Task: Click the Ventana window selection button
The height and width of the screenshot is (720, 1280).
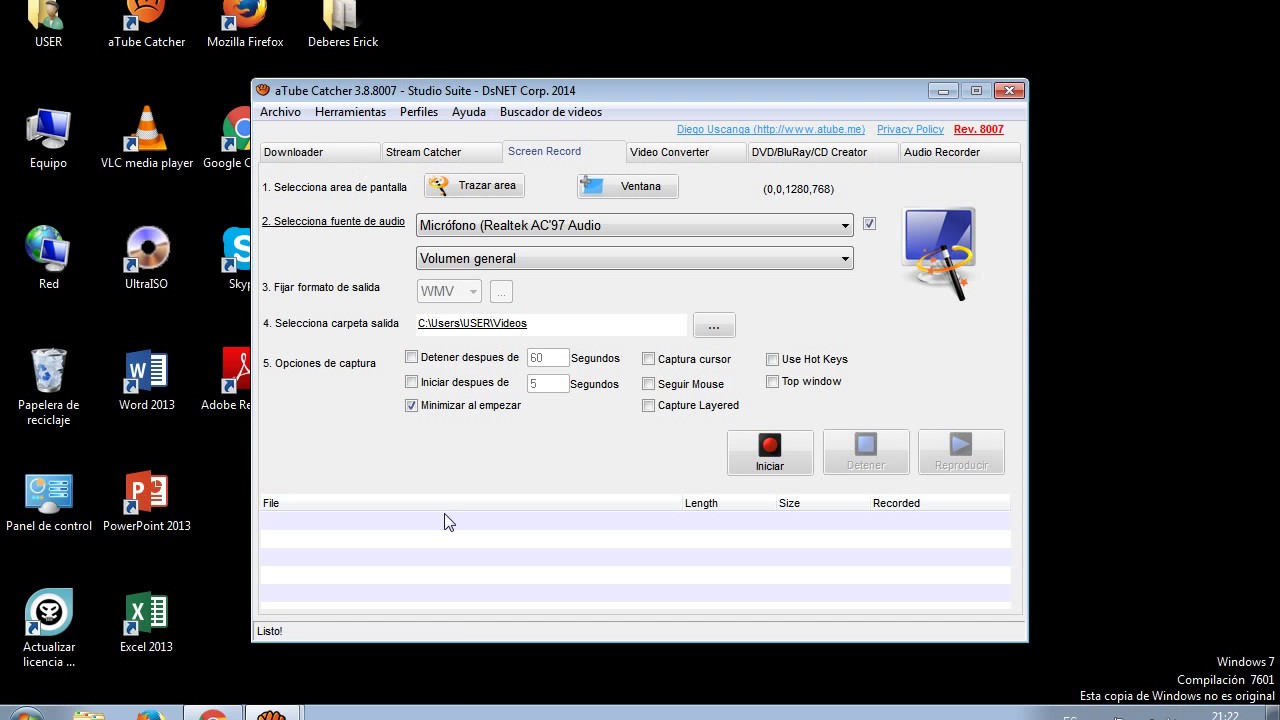Action: tap(627, 186)
